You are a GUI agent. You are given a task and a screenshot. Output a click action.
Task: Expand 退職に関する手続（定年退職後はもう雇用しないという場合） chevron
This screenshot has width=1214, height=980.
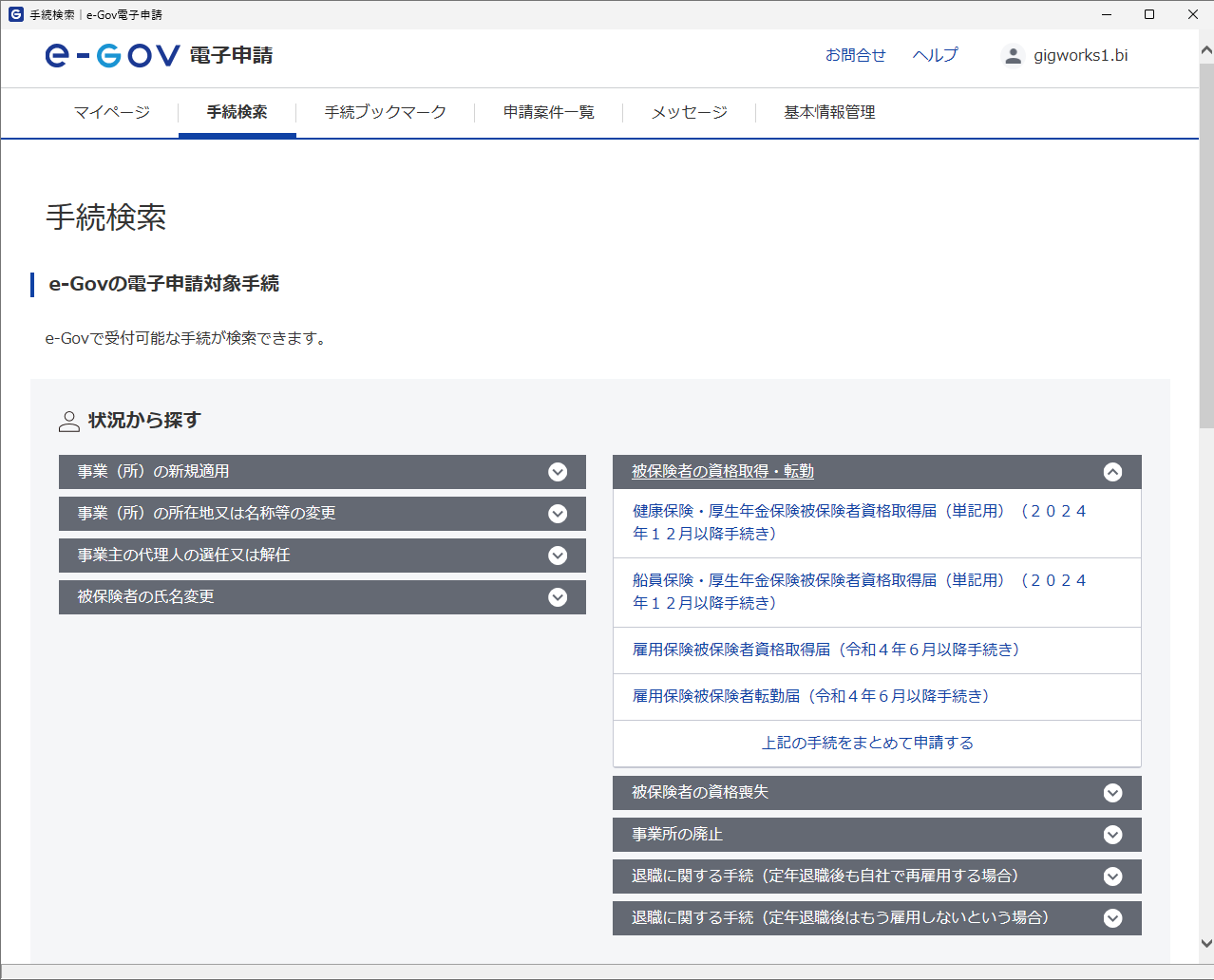[1112, 918]
